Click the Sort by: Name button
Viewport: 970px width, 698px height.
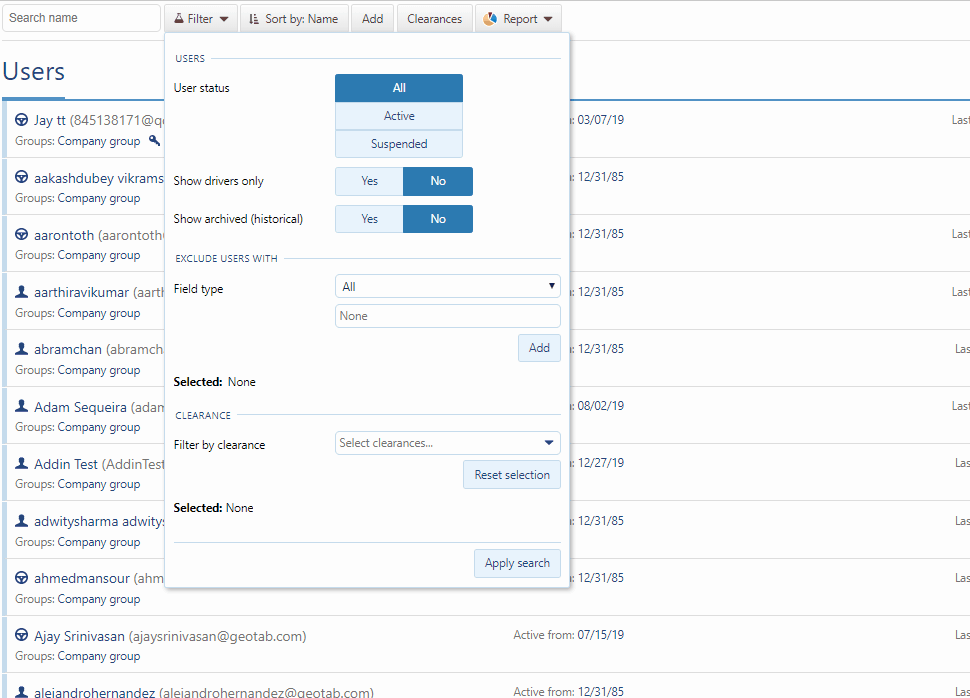point(294,19)
